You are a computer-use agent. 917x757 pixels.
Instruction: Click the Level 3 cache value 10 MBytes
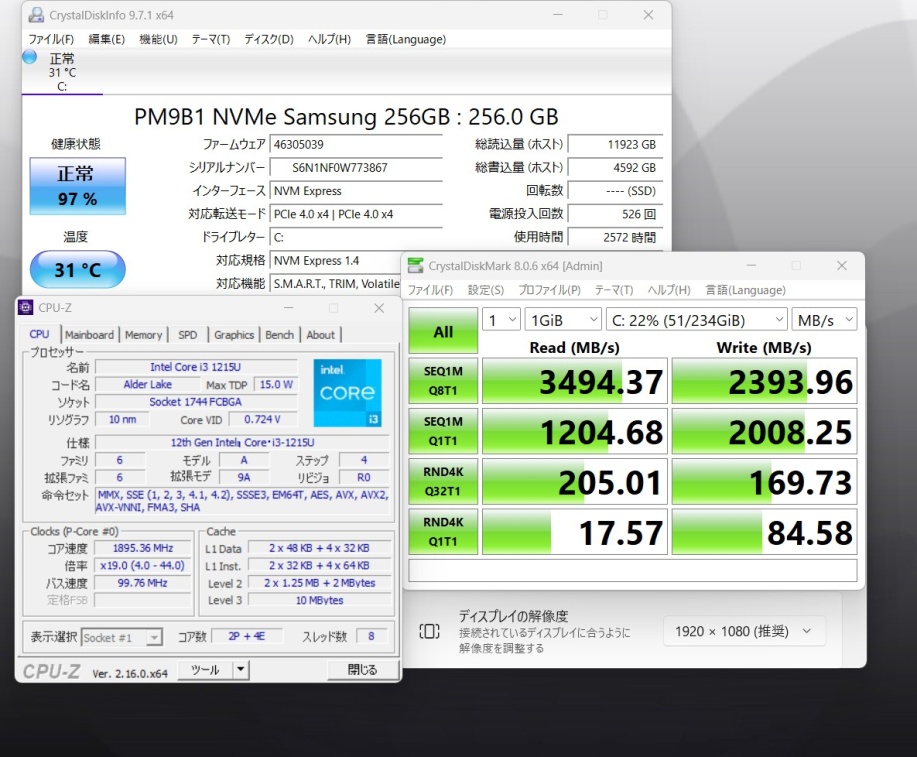coord(320,600)
